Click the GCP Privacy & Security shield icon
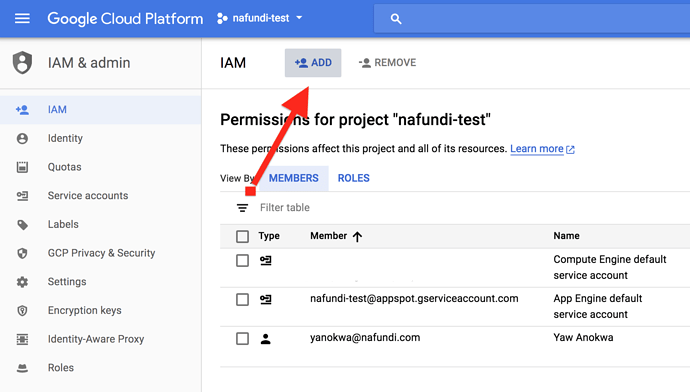Screen dimensions: 690x392 coord(22,253)
